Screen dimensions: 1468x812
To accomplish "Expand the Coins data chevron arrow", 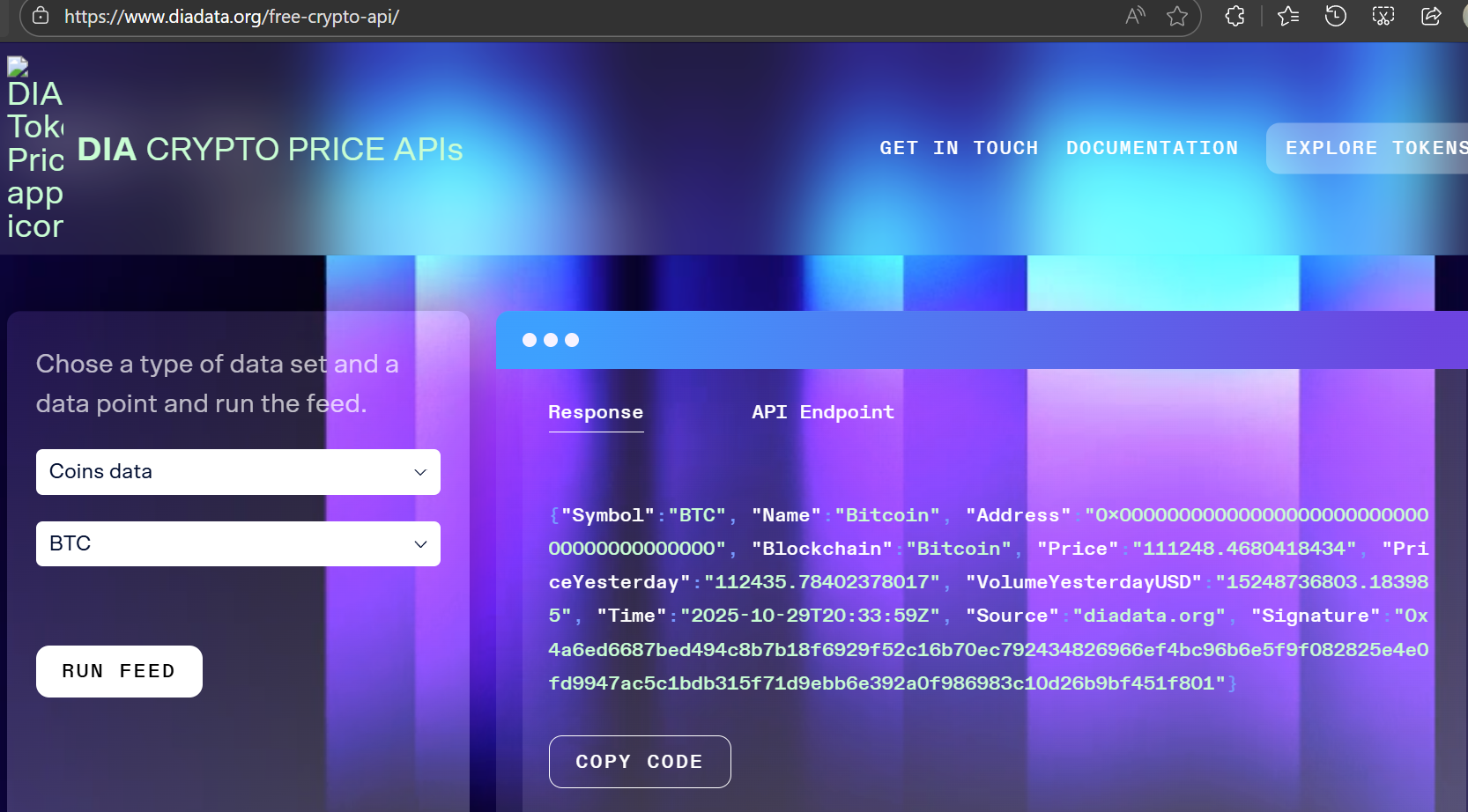I will [x=420, y=472].
